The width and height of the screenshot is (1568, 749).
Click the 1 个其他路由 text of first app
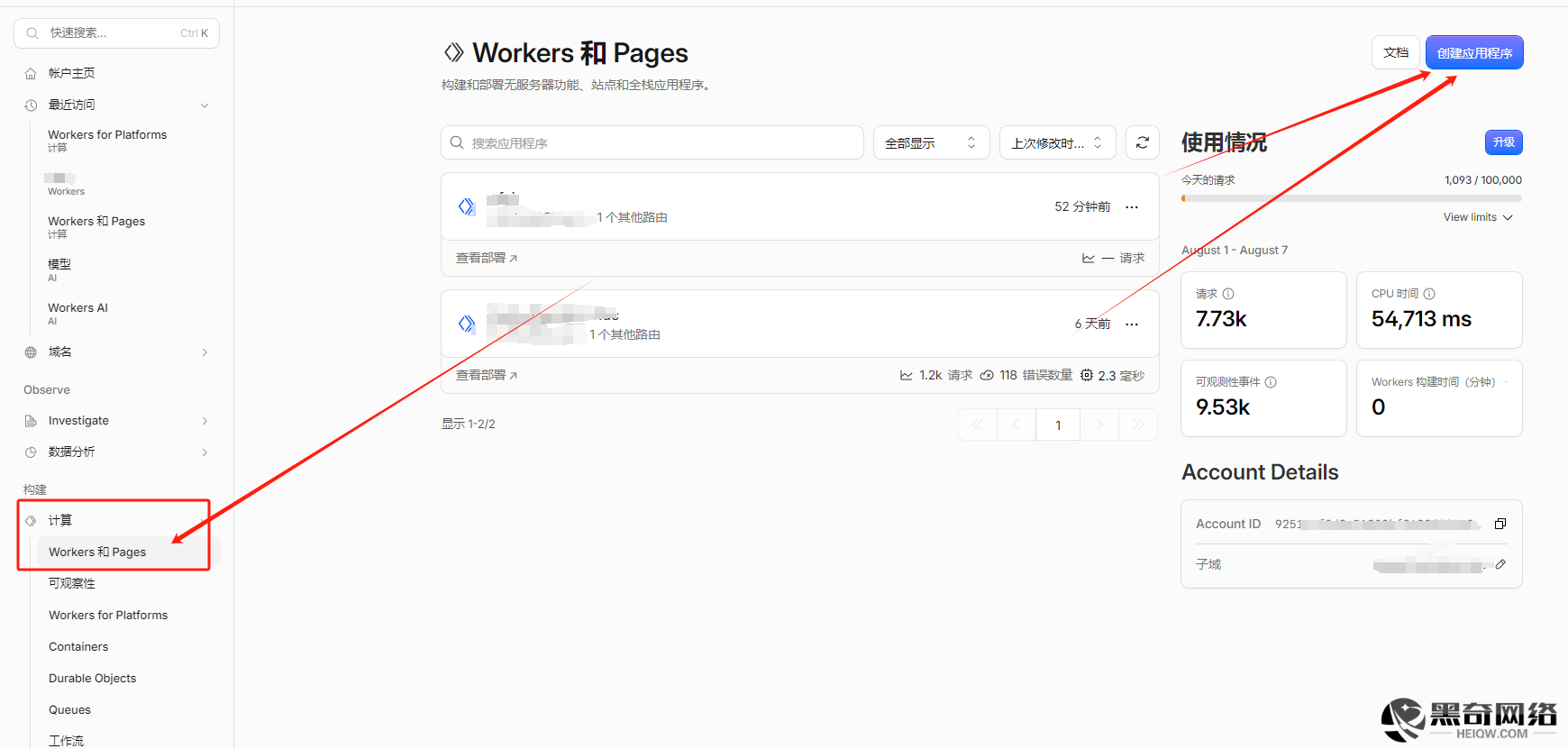(x=632, y=217)
